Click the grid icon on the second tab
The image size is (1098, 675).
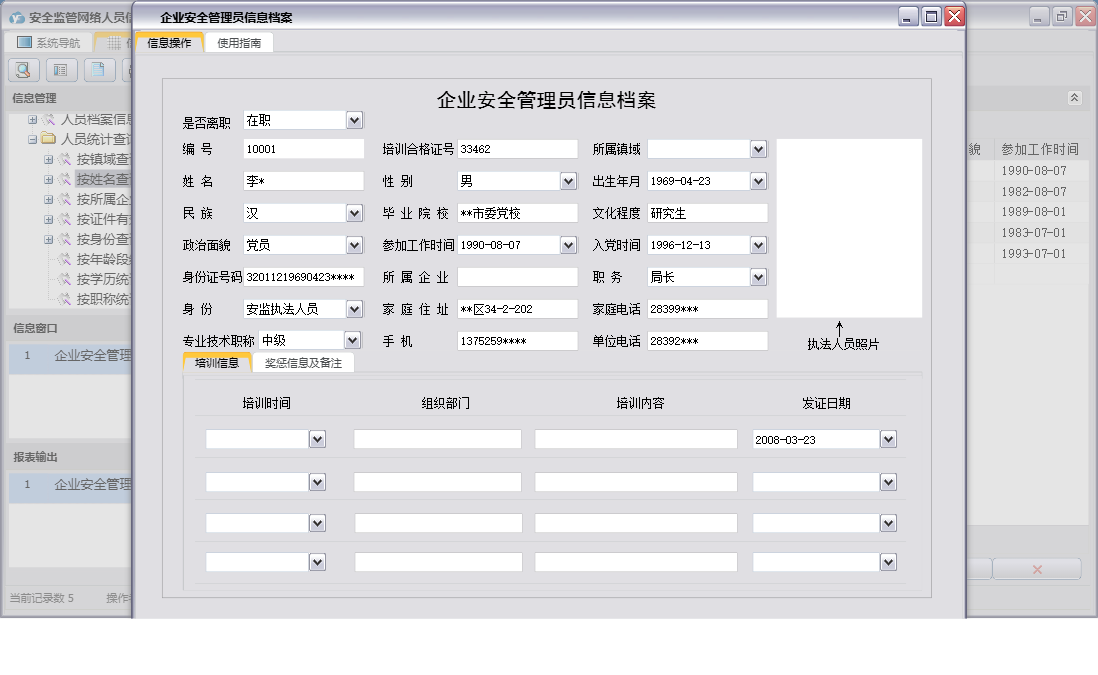(x=115, y=40)
